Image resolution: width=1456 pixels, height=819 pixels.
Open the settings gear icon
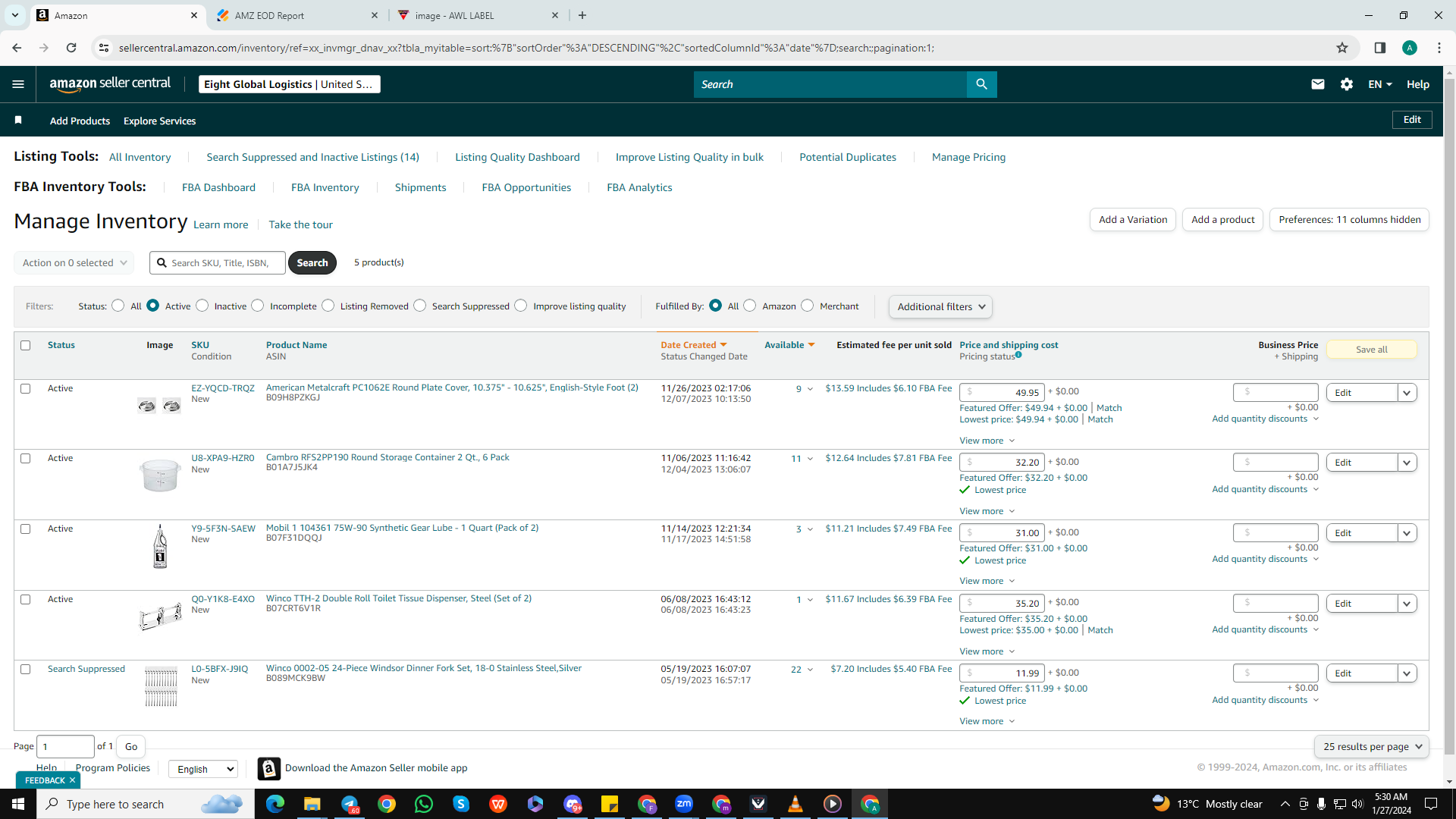click(1347, 84)
